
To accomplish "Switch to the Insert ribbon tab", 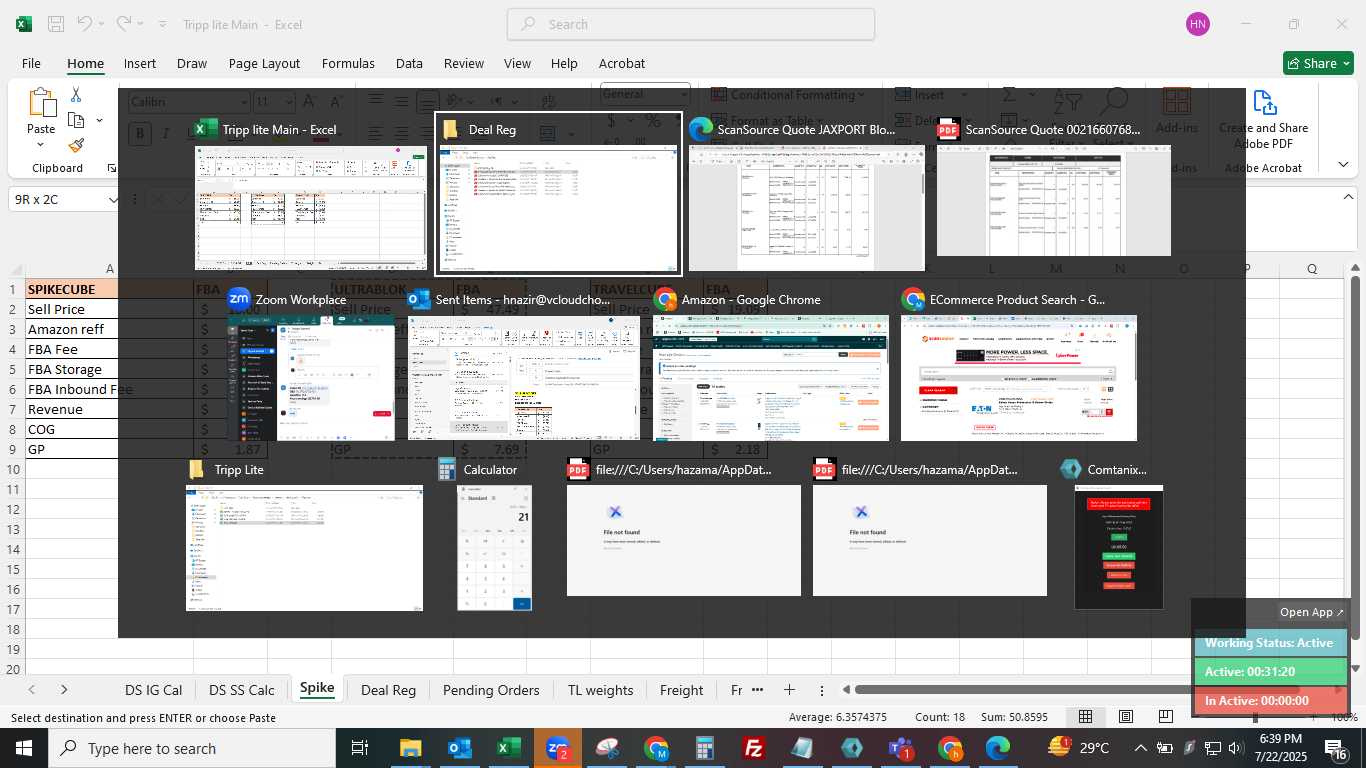I will pyautogui.click(x=140, y=63).
